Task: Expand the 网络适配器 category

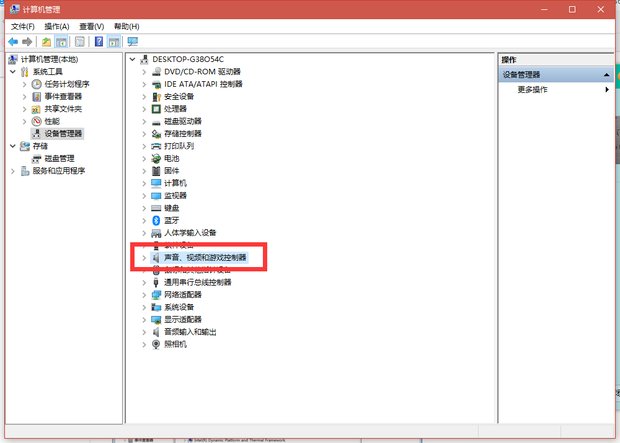Action: point(144,295)
